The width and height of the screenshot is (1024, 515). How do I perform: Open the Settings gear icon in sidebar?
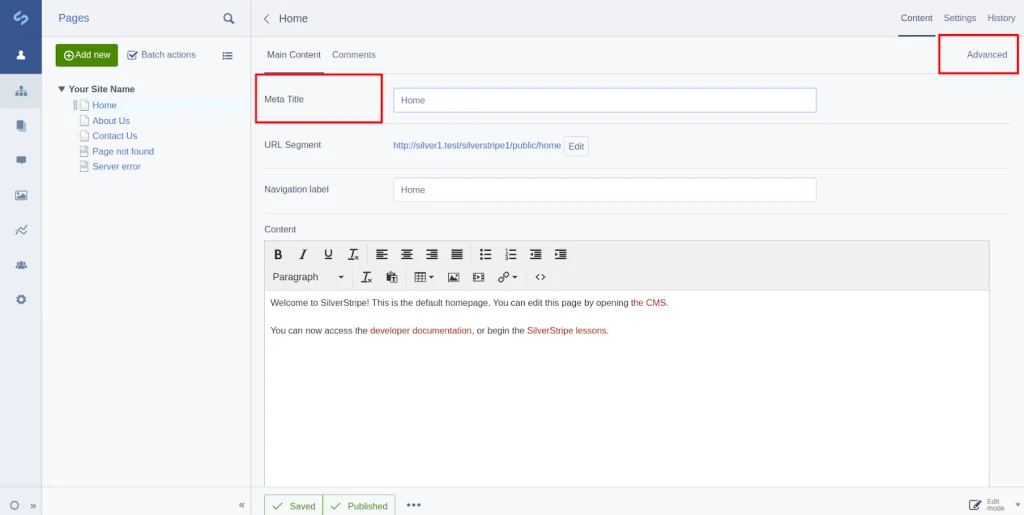[21, 300]
